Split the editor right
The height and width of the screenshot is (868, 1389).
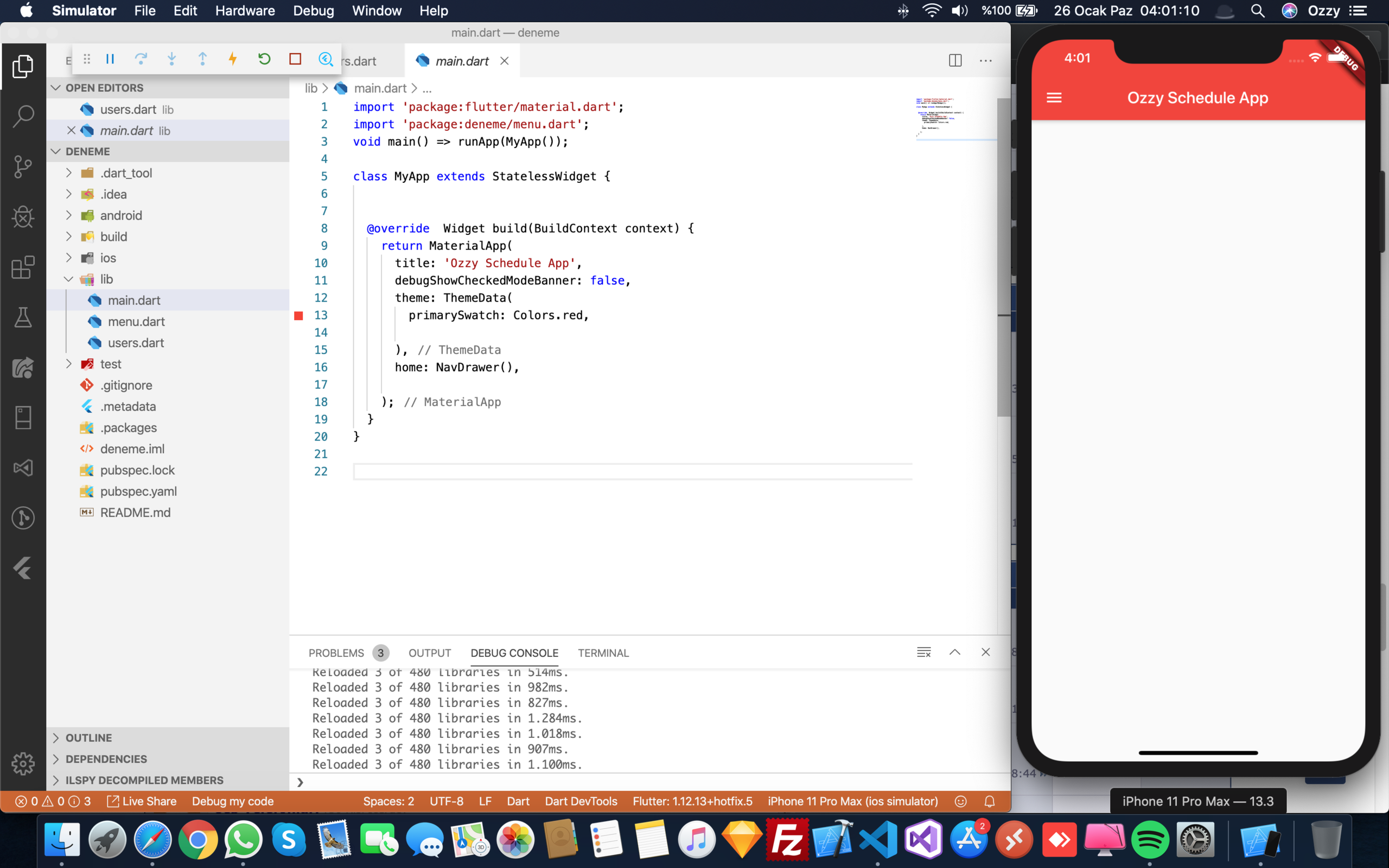(955, 60)
